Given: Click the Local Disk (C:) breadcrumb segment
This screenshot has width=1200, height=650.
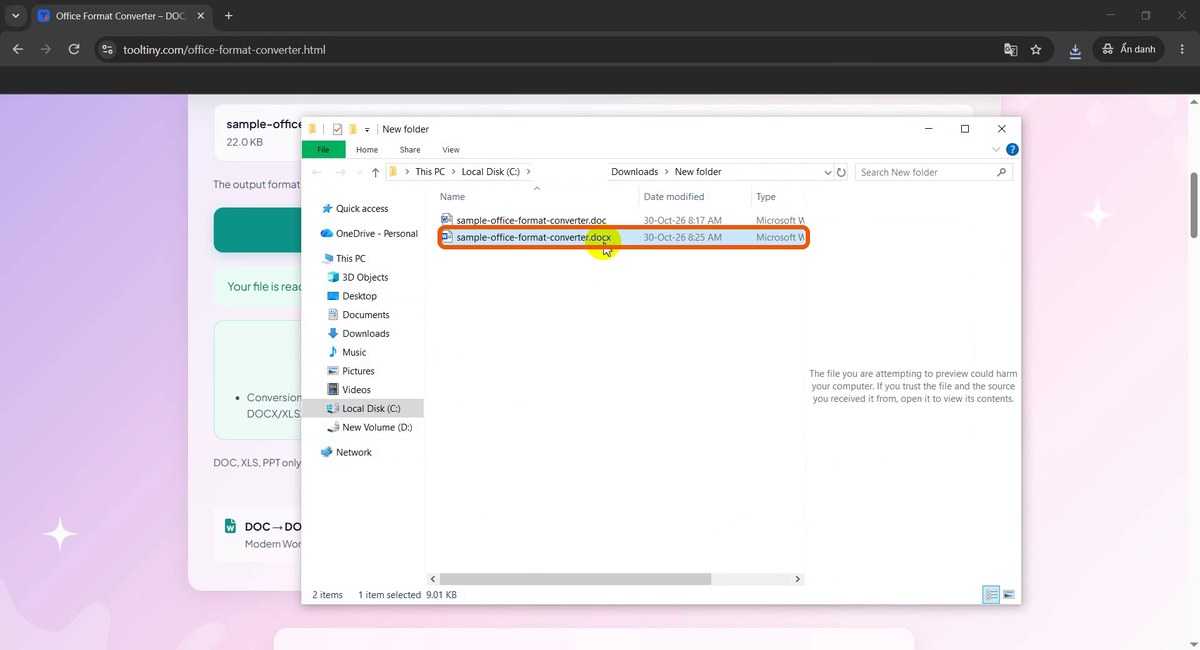Looking at the screenshot, I should tap(490, 172).
